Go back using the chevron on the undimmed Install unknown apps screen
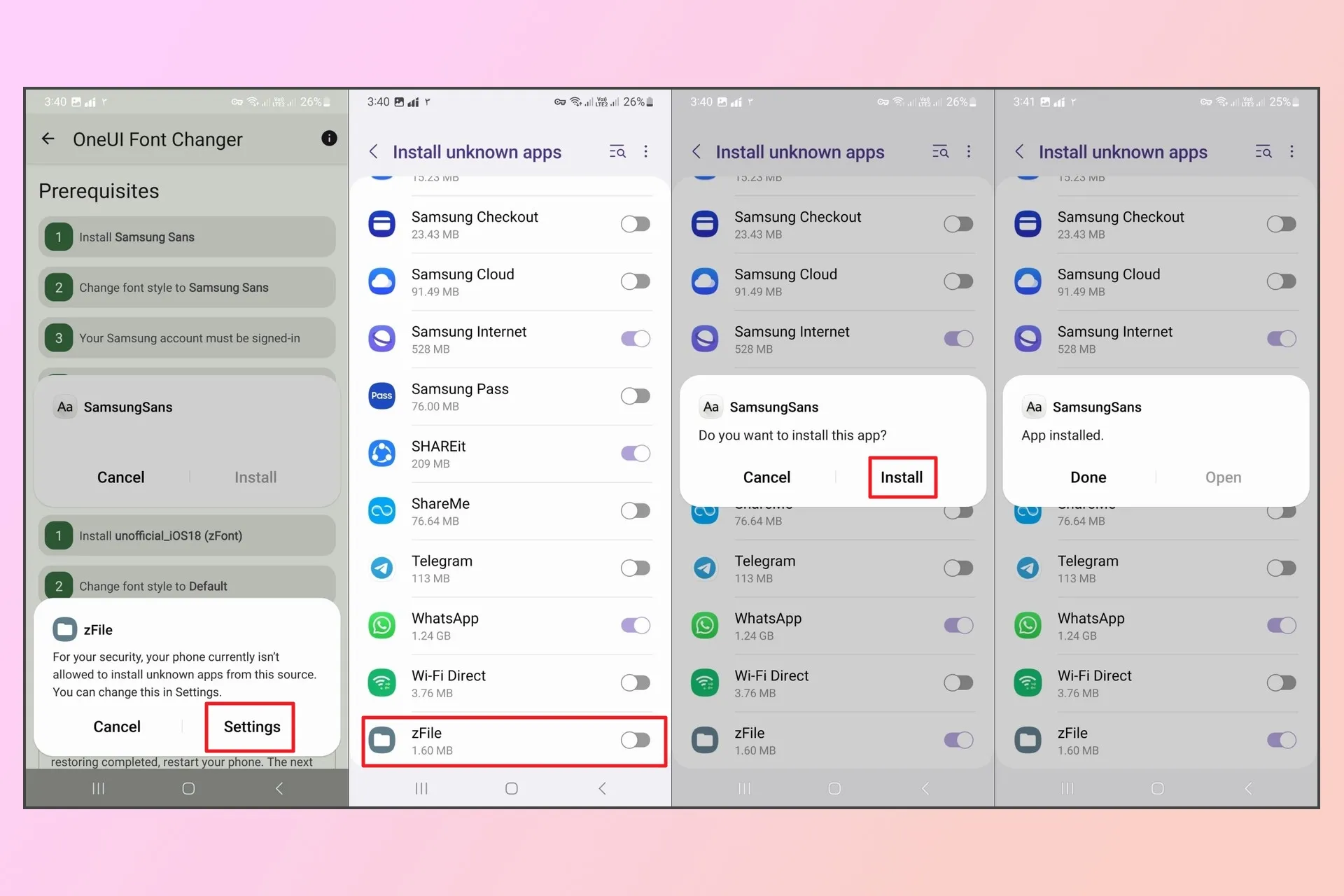Screen dimensions: 1344x896 [x=373, y=152]
